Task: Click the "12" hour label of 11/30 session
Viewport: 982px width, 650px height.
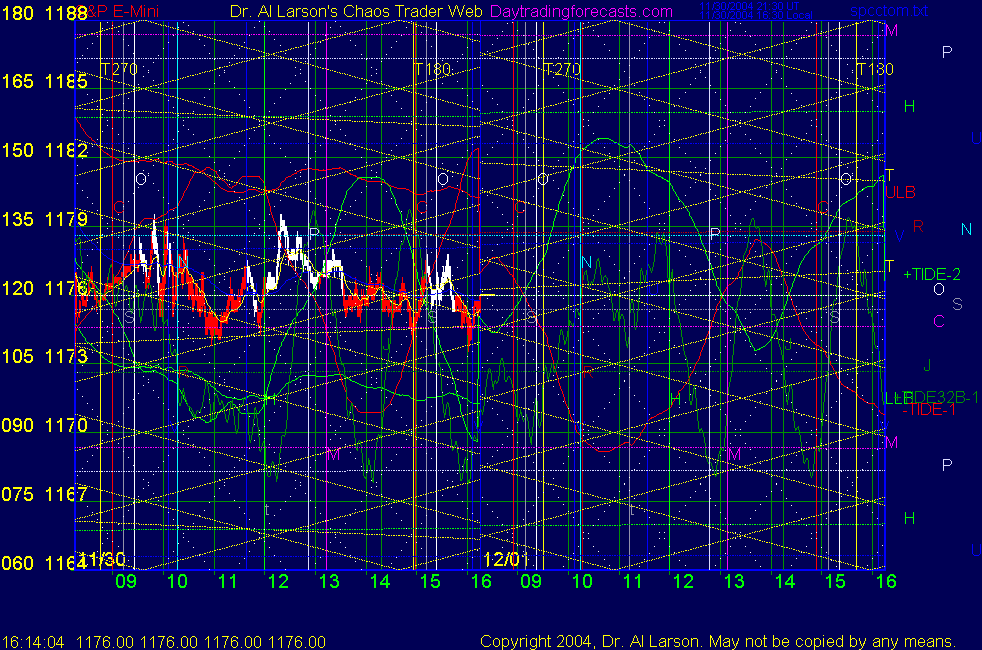Action: (x=278, y=582)
